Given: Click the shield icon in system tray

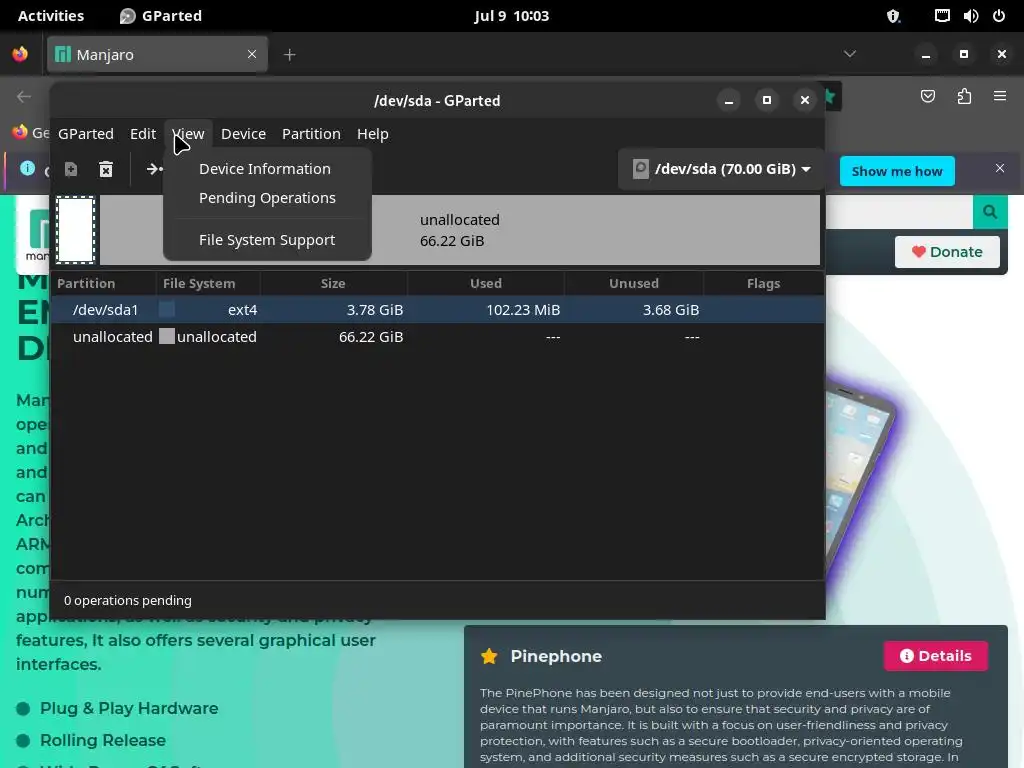Looking at the screenshot, I should [893, 16].
